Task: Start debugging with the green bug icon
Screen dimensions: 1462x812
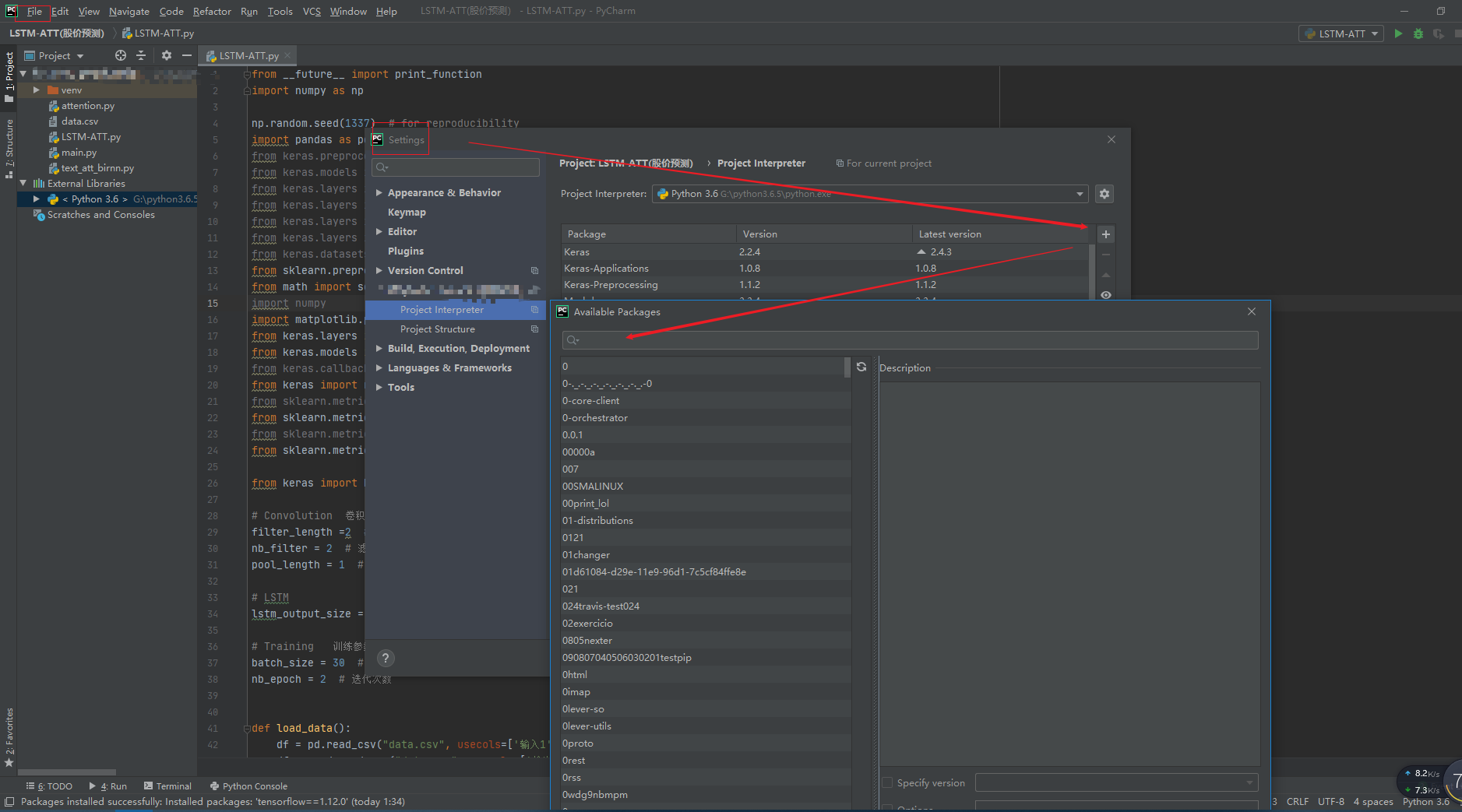Action: click(1418, 33)
